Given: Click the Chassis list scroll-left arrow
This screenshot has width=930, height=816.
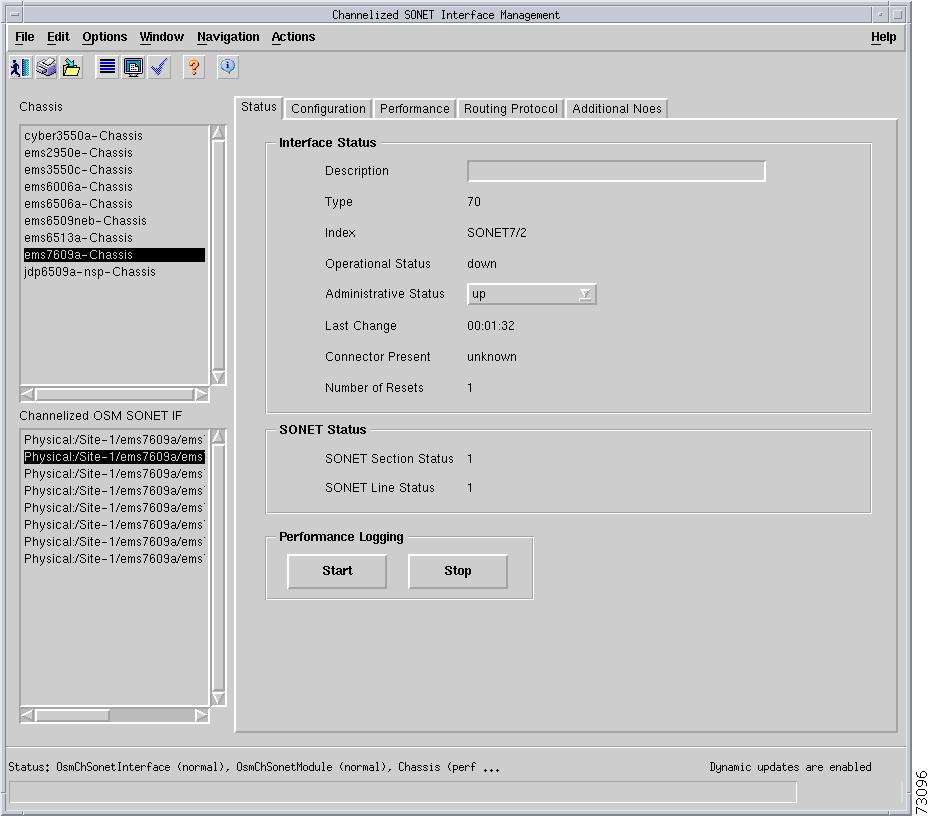Looking at the screenshot, I should [x=27, y=394].
